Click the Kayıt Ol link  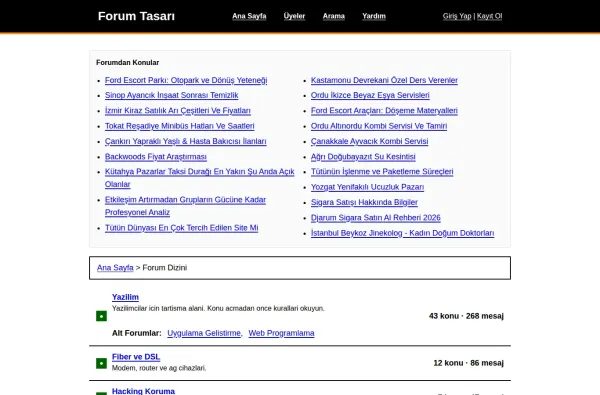pyautogui.click(x=489, y=16)
